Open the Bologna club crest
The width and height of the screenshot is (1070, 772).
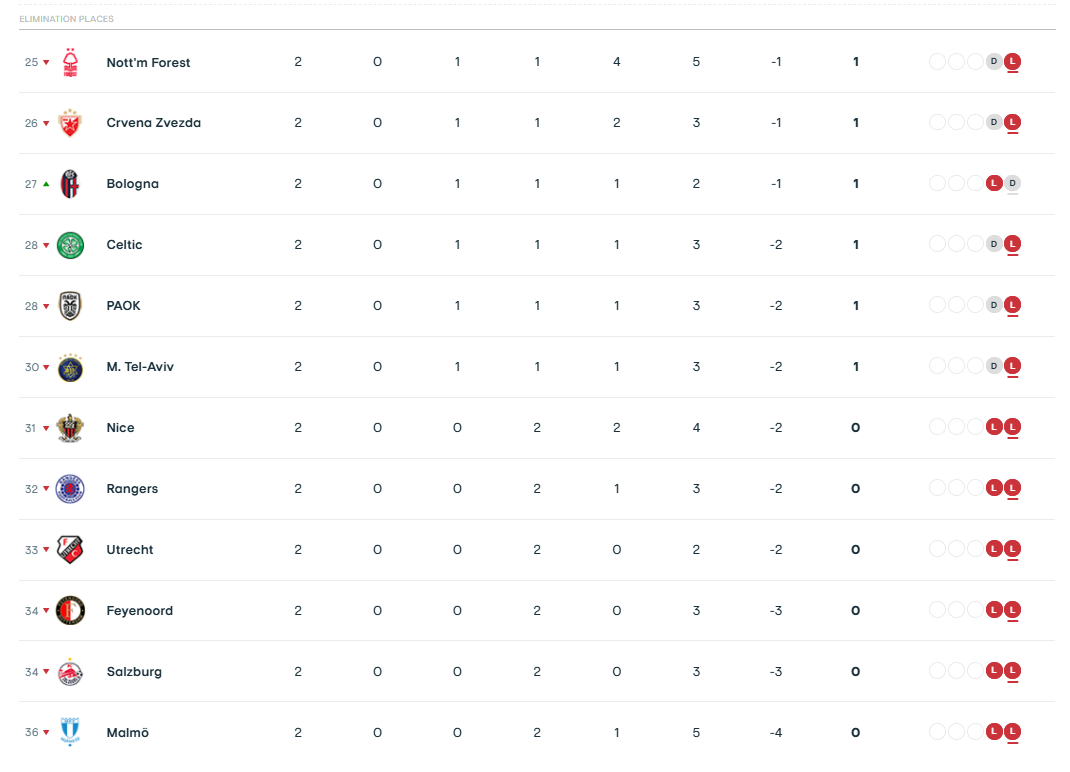(x=70, y=184)
